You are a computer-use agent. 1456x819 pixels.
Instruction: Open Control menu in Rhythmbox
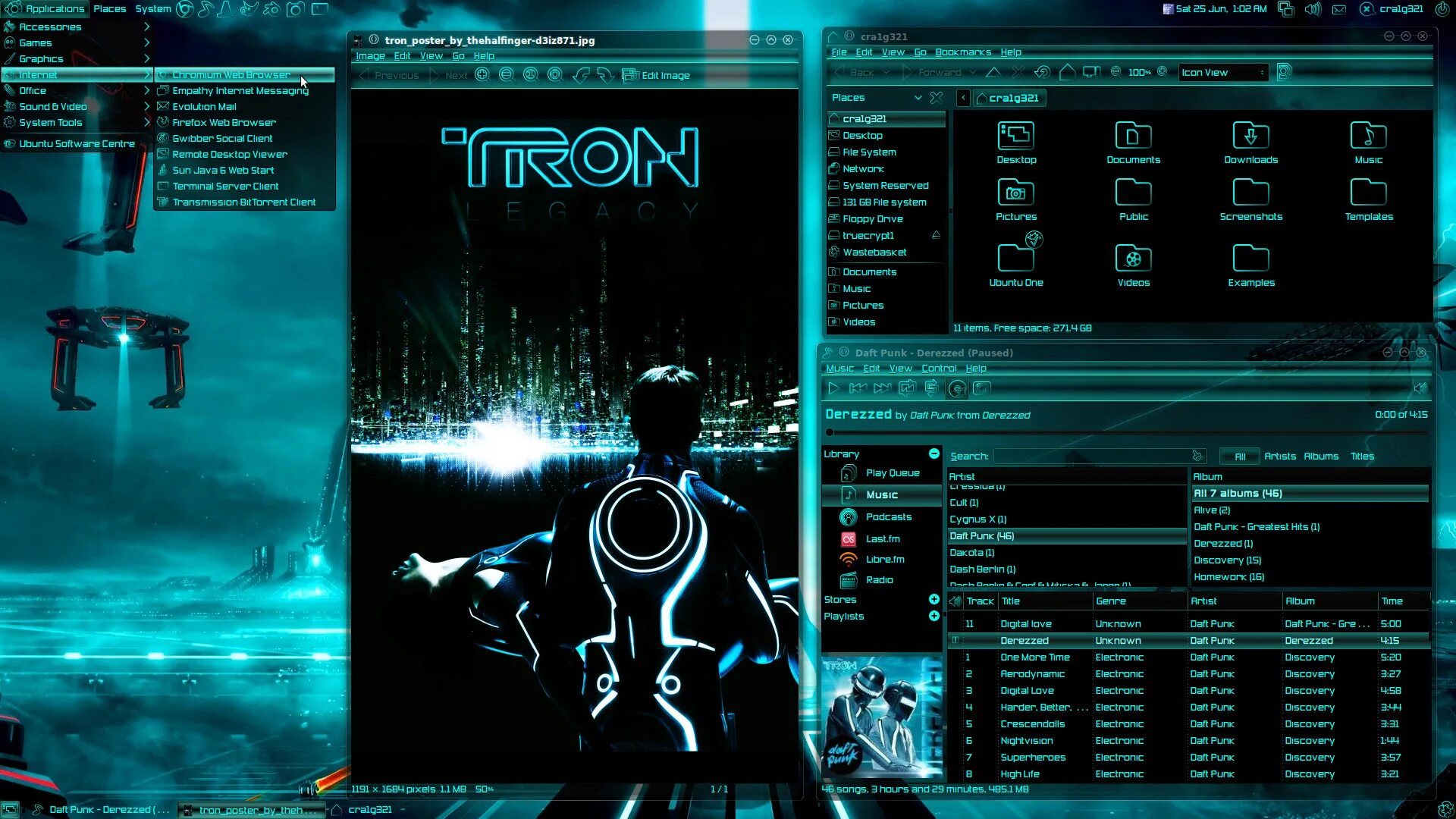[x=938, y=369]
